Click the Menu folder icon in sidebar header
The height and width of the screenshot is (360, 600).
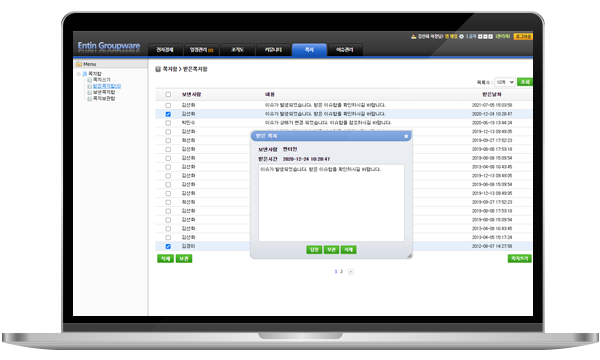tap(79, 64)
